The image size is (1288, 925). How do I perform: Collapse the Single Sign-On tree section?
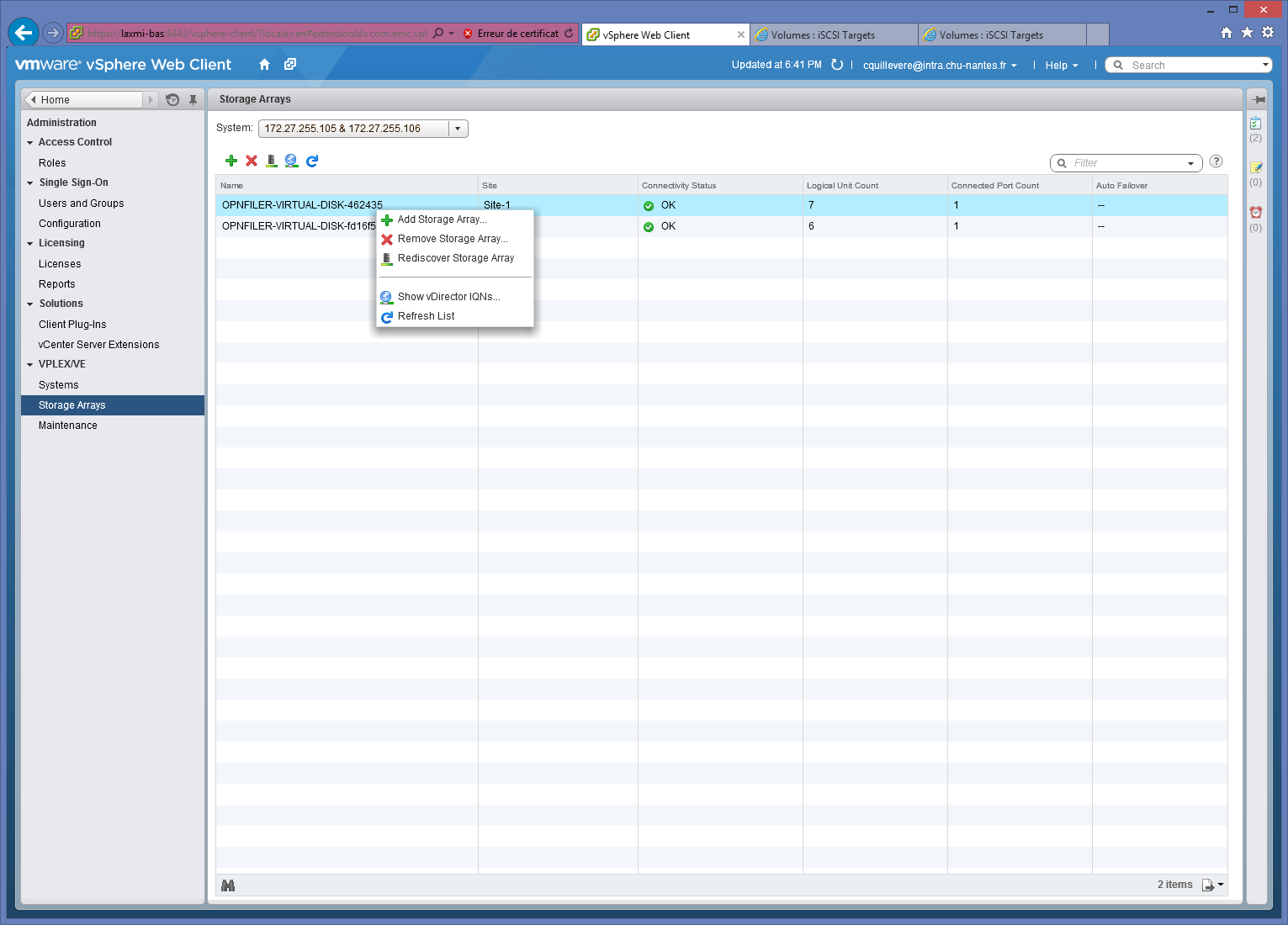tap(30, 183)
